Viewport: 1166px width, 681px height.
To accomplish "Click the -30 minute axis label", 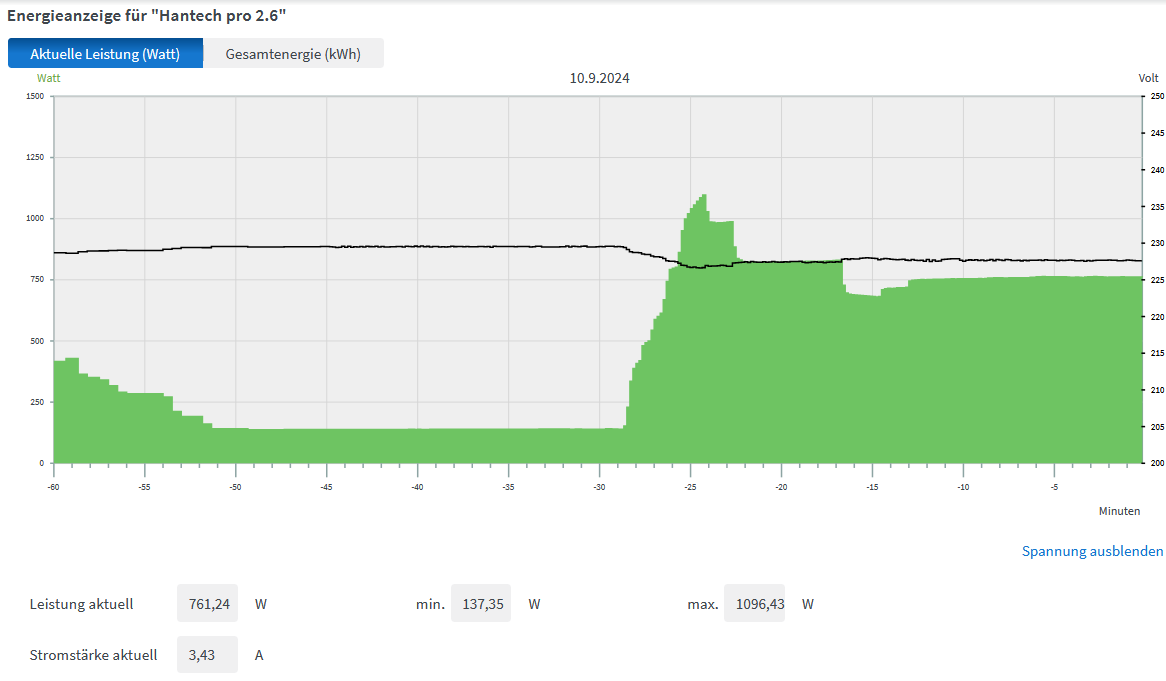I will point(599,488).
